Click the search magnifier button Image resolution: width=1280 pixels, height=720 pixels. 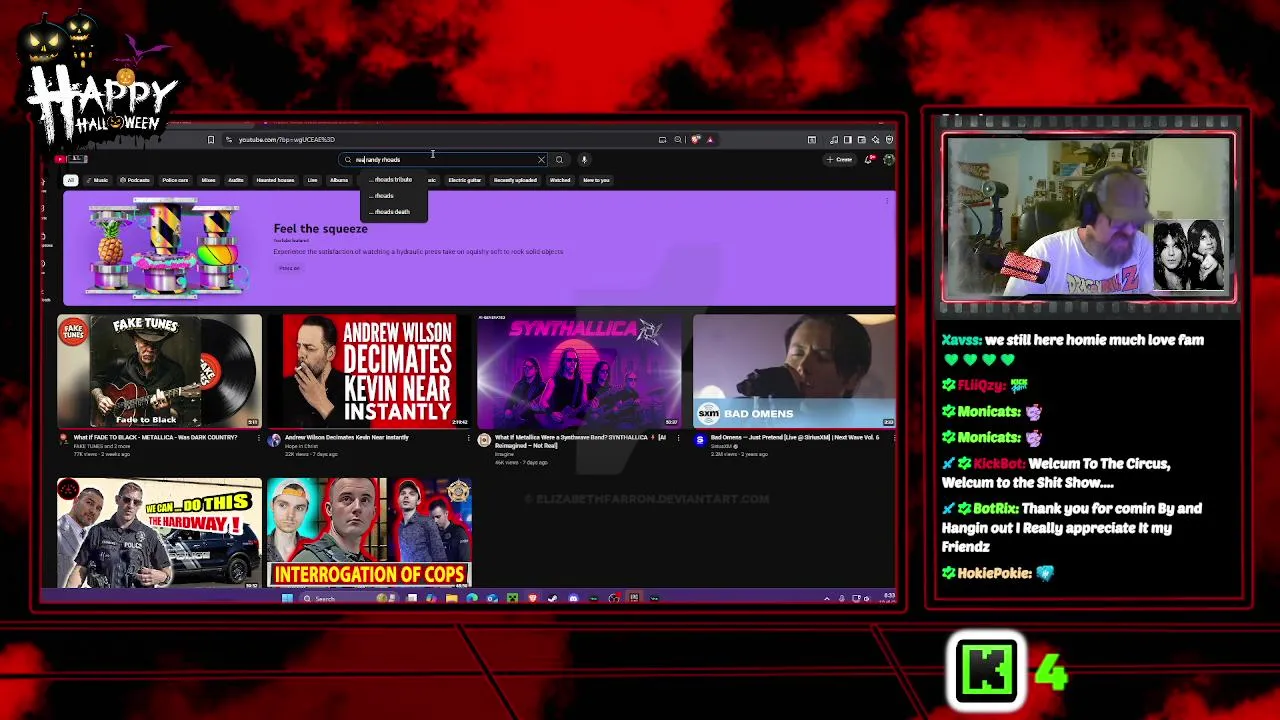pyautogui.click(x=559, y=159)
